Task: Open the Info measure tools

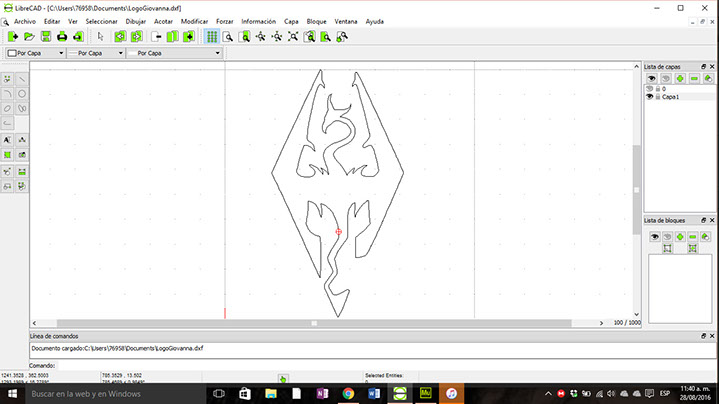Action: pos(22,172)
